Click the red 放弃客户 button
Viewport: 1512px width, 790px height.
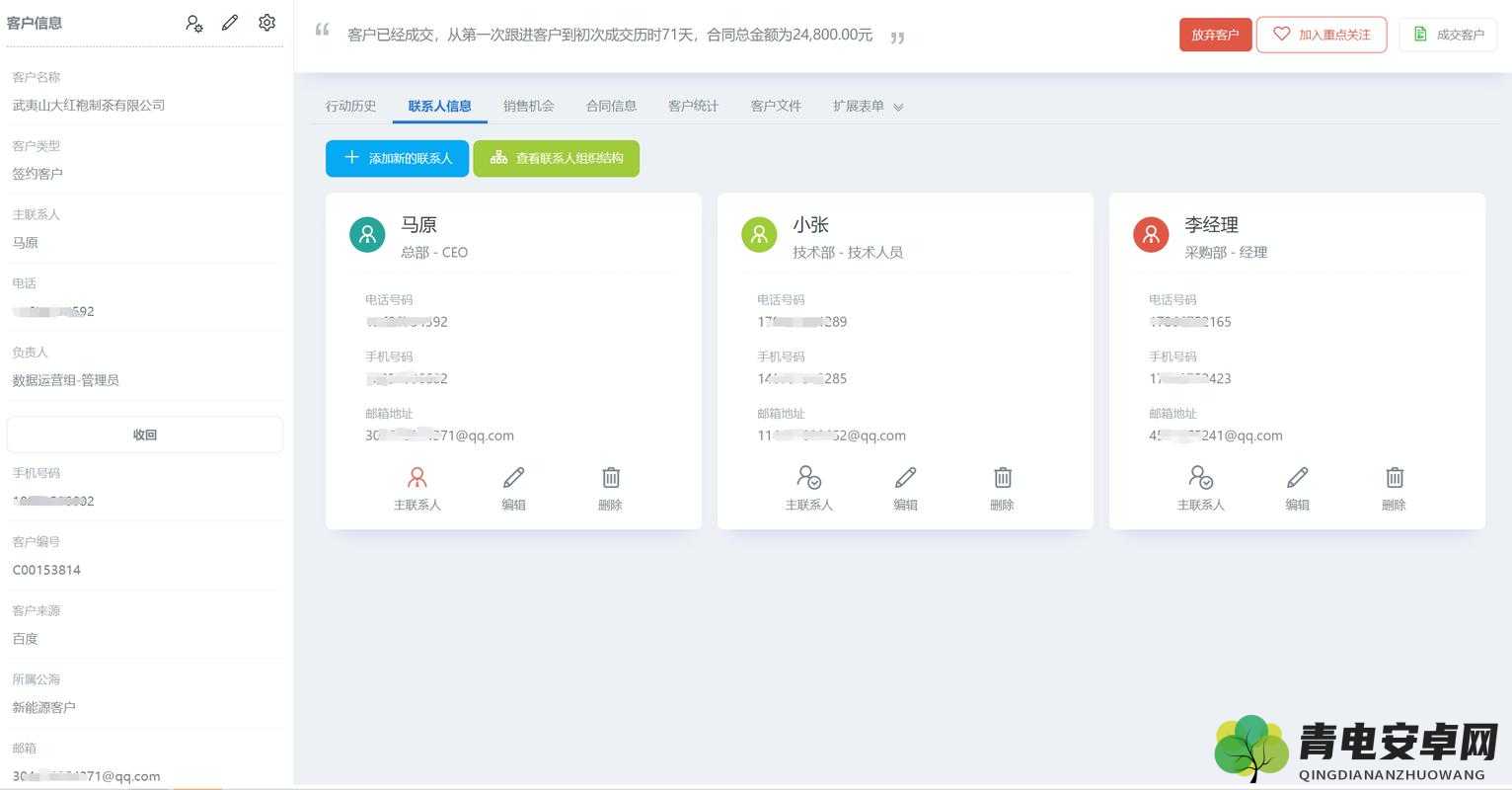point(1215,35)
